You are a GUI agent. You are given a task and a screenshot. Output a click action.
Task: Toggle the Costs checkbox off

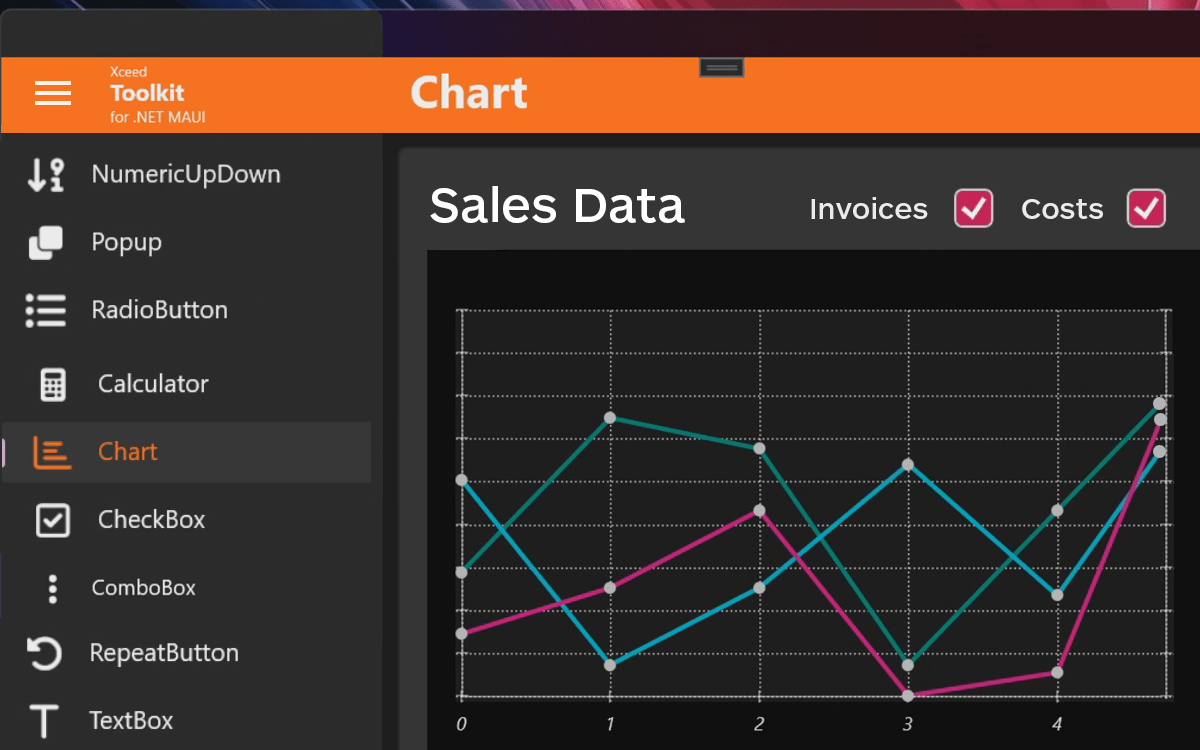pos(1147,208)
